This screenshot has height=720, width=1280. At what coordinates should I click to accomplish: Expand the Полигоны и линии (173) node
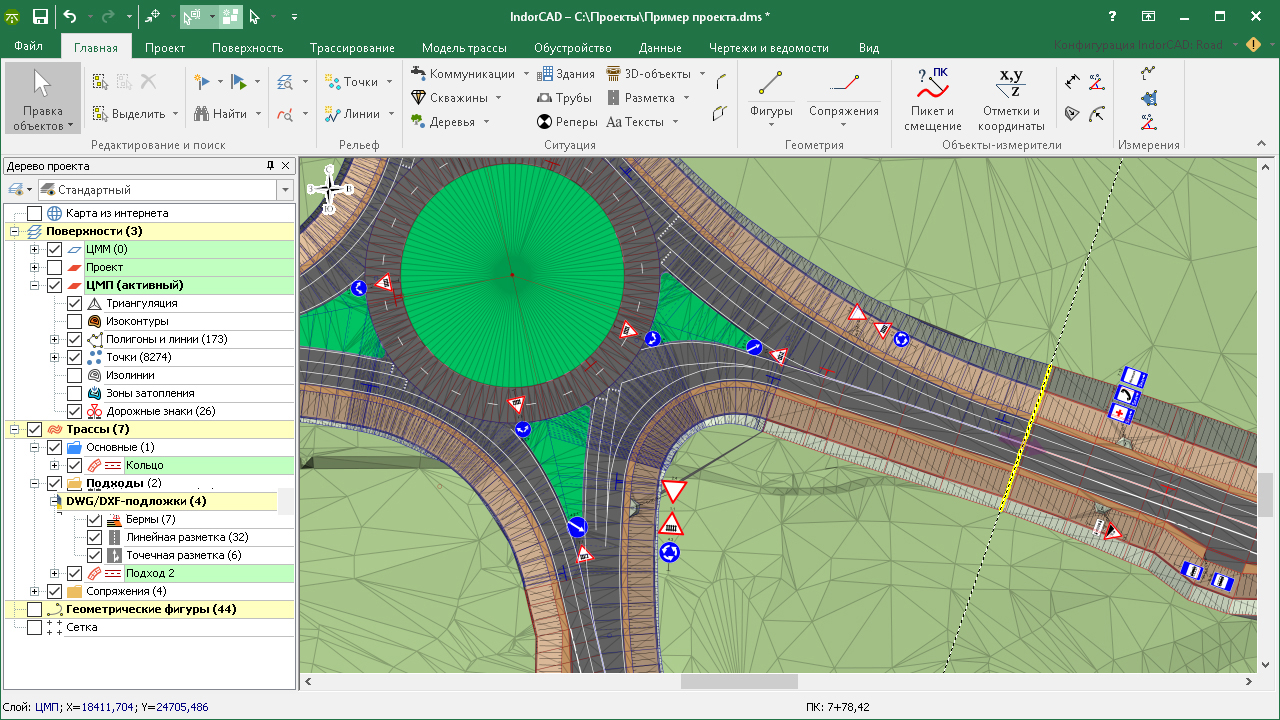[x=54, y=339]
